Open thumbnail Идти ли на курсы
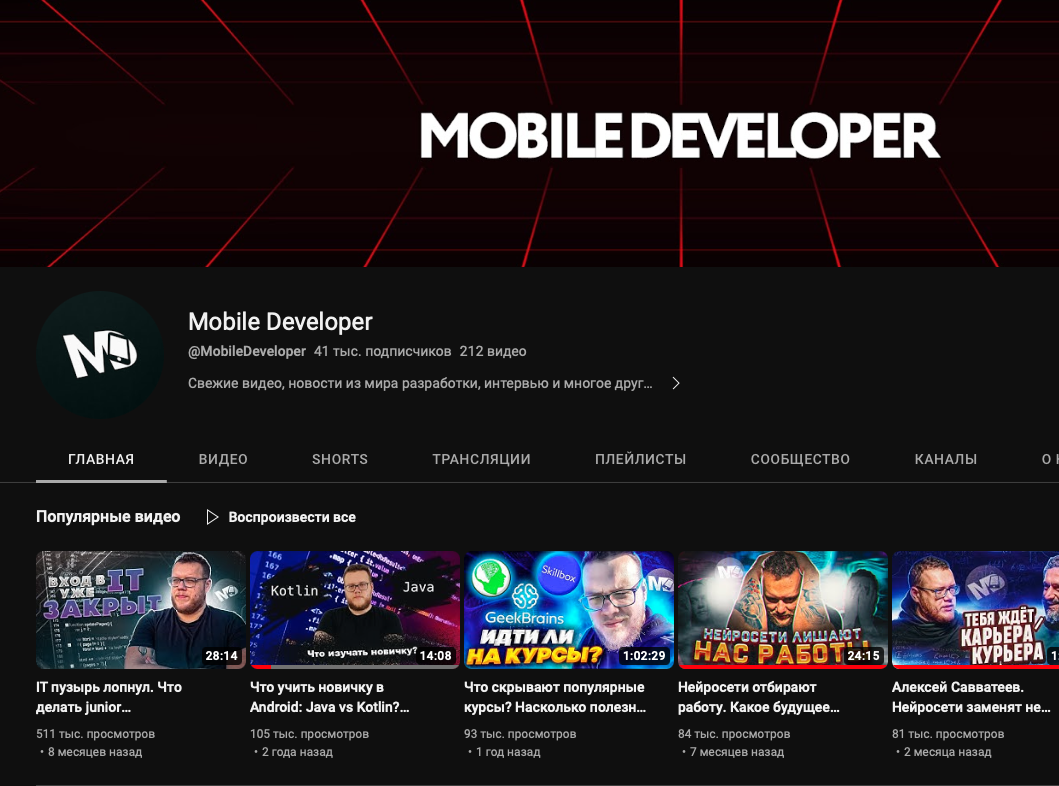1059x786 pixels. [x=569, y=609]
